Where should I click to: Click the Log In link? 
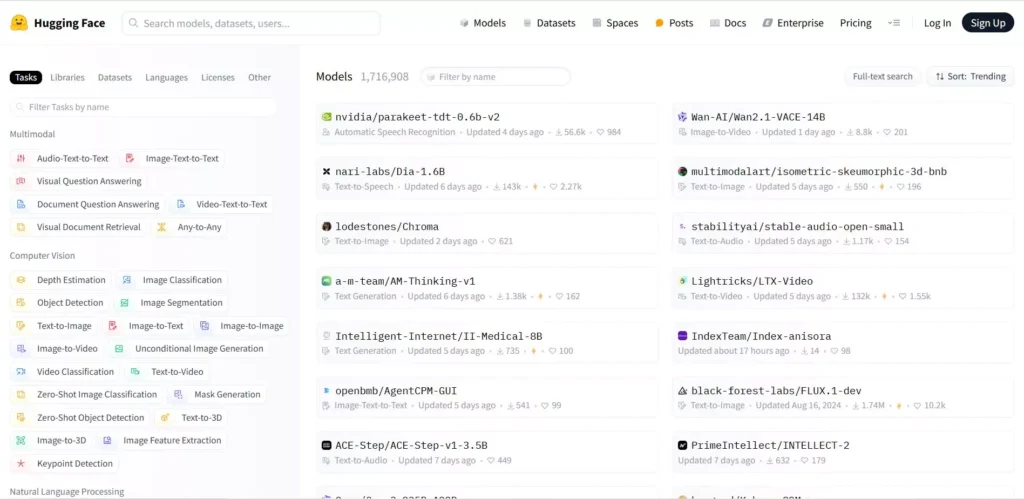937,23
